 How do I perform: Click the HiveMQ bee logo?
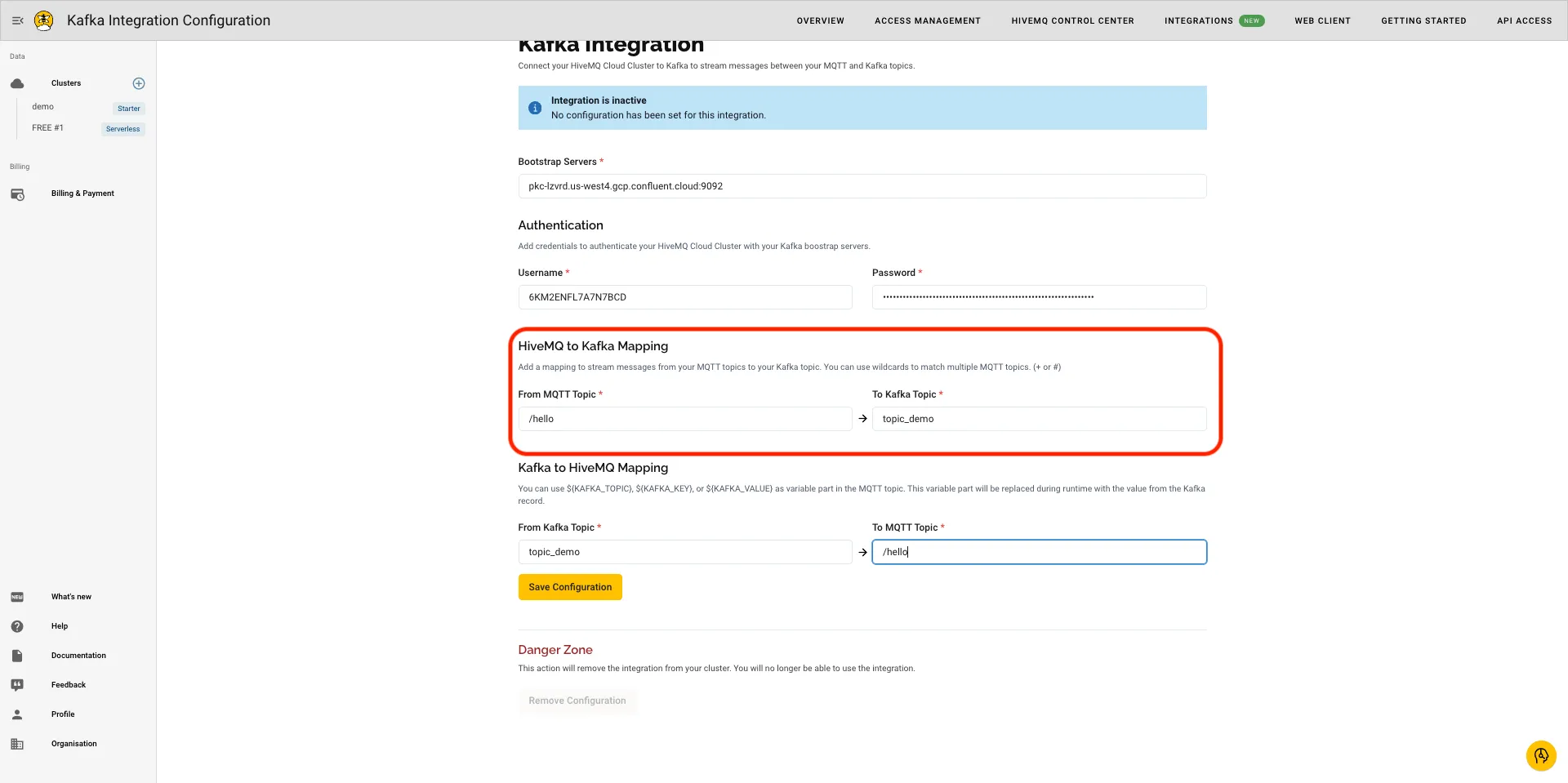(44, 20)
